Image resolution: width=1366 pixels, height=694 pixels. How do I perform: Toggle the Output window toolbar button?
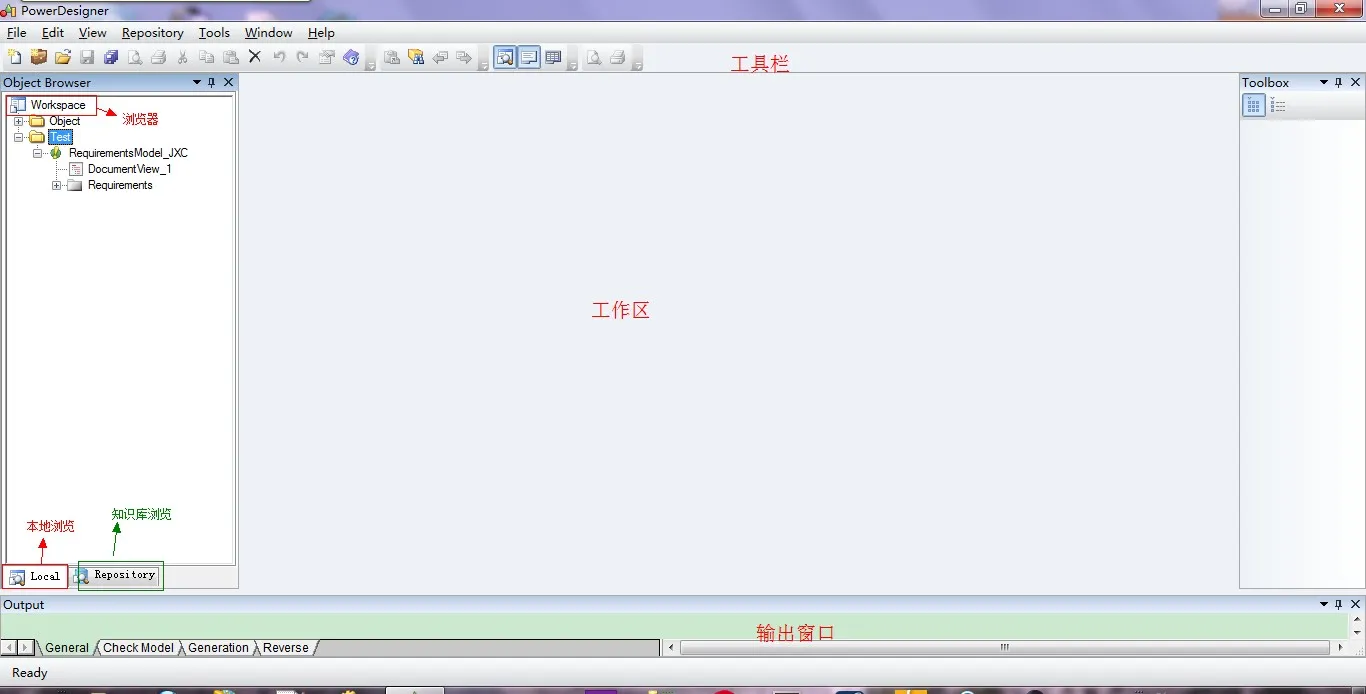pos(529,57)
